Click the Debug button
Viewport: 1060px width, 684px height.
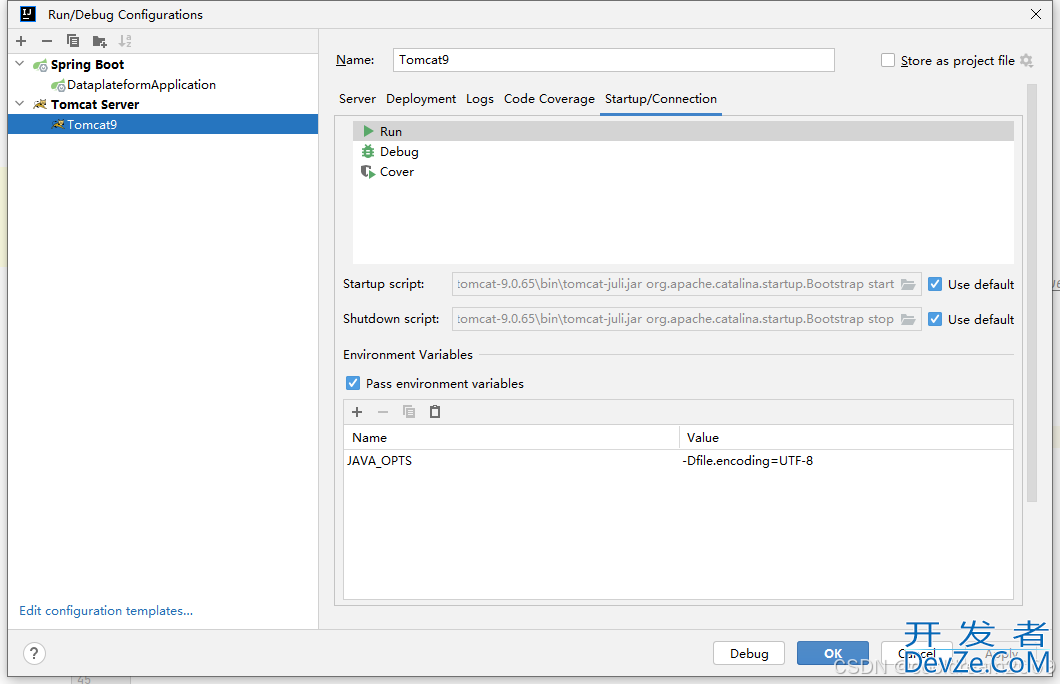pyautogui.click(x=749, y=654)
